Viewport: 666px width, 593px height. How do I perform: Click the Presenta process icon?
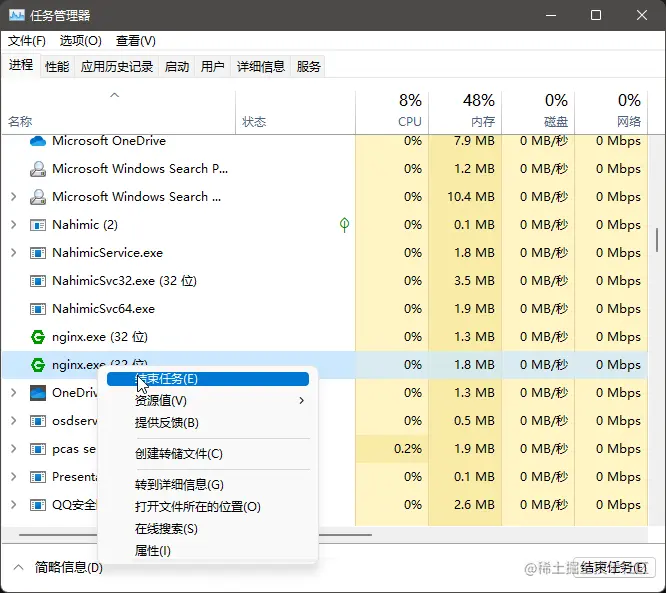point(38,477)
